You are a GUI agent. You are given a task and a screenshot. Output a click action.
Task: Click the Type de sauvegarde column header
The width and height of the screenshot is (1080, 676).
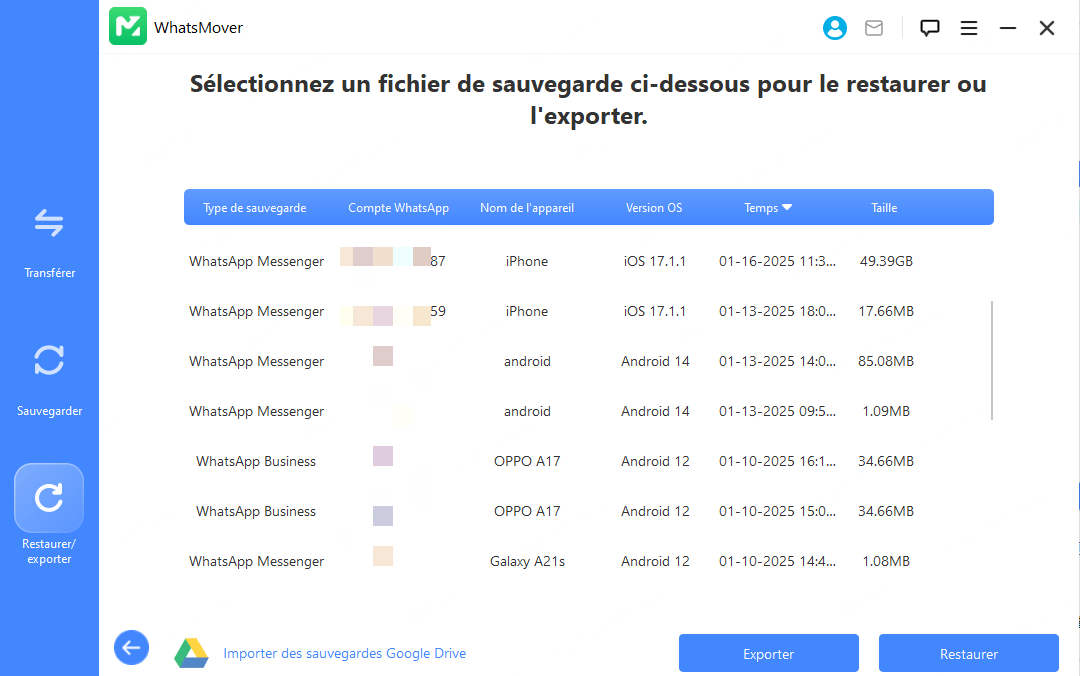pos(254,208)
